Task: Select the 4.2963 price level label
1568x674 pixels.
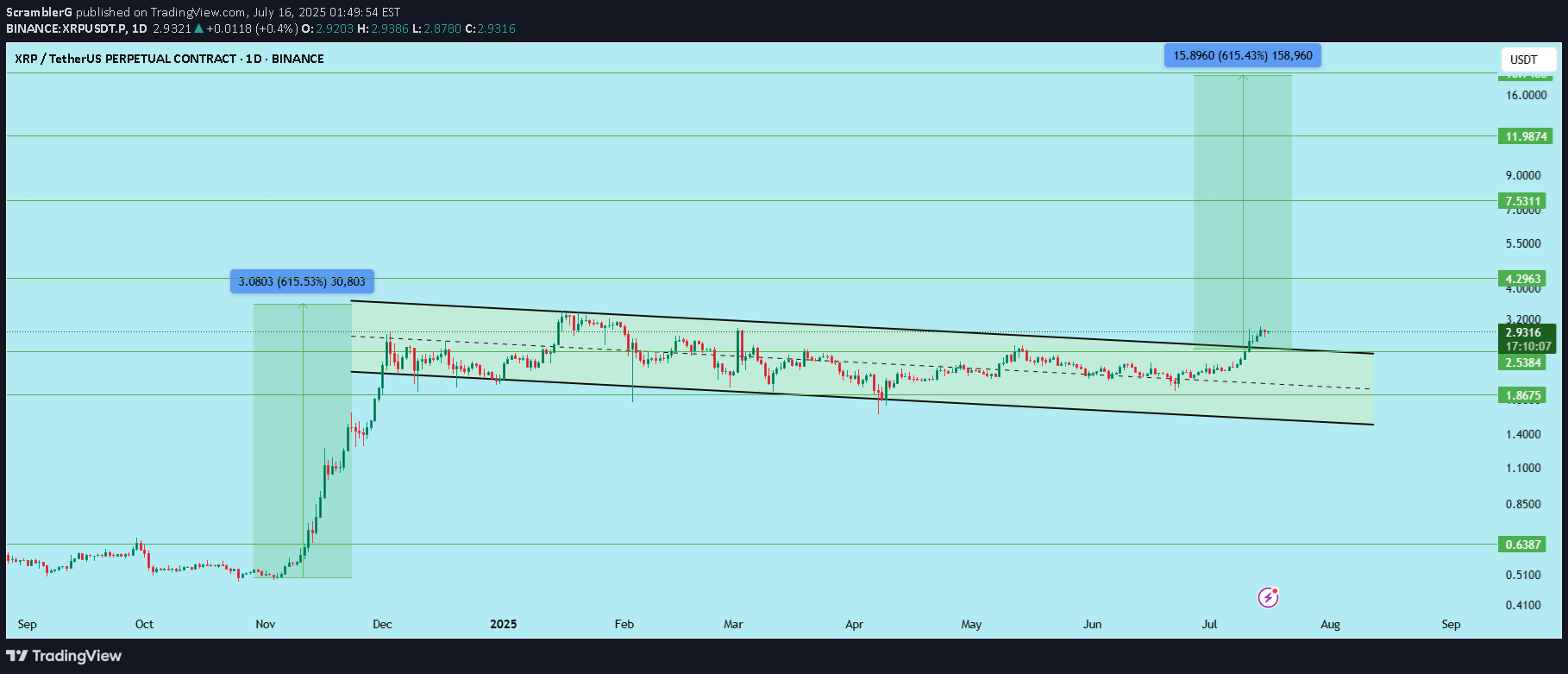Action: pos(1523,279)
